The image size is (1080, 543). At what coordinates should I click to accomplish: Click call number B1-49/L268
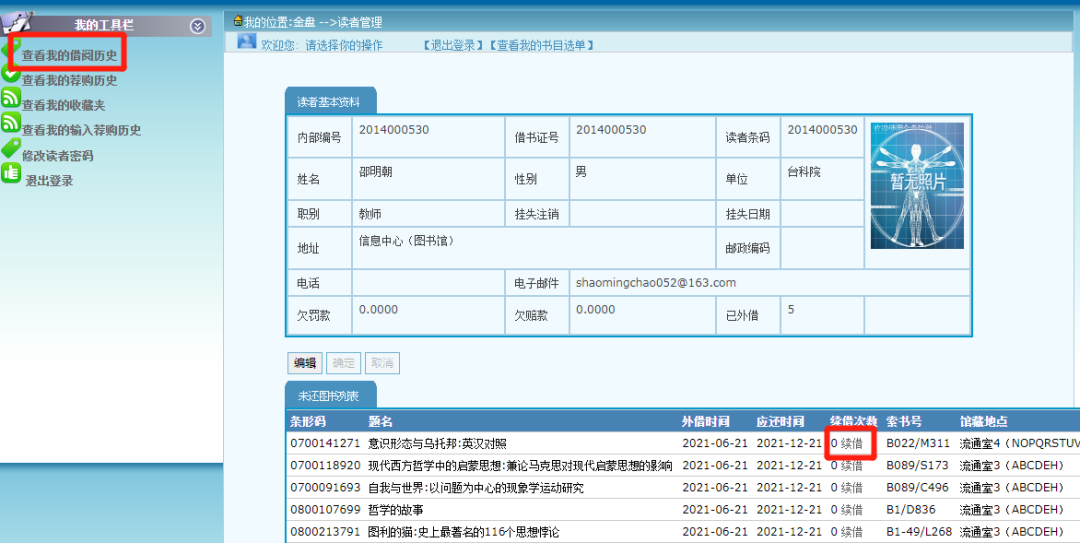[919, 532]
